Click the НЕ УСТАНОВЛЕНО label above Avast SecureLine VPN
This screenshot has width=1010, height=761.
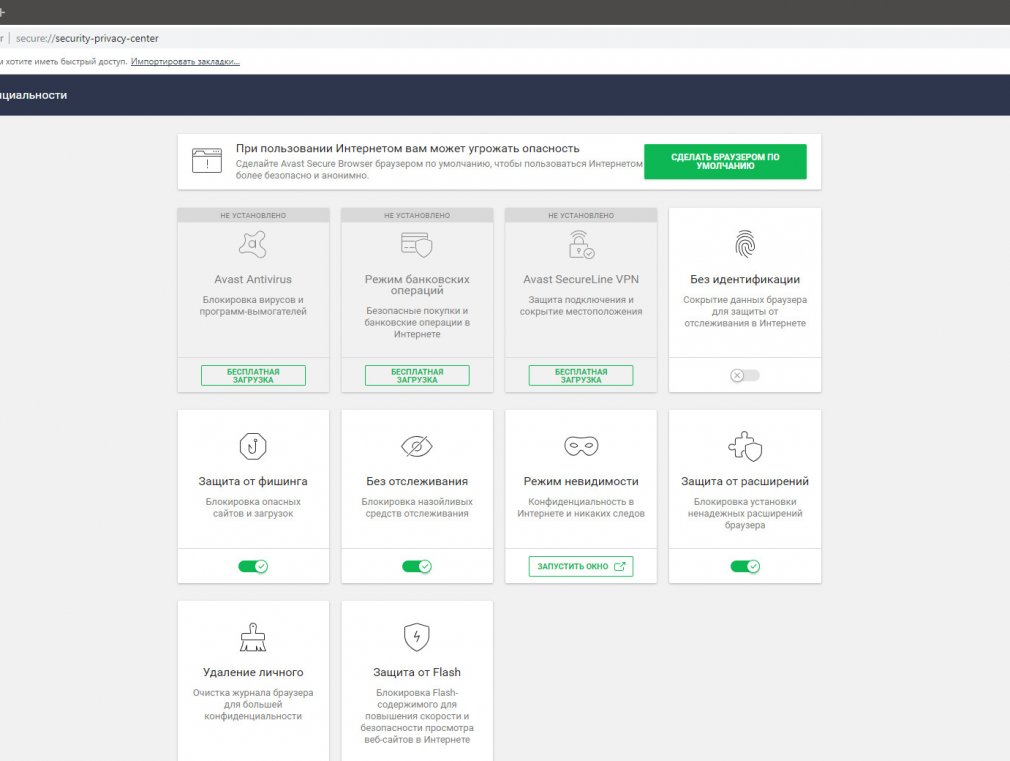click(x=581, y=215)
